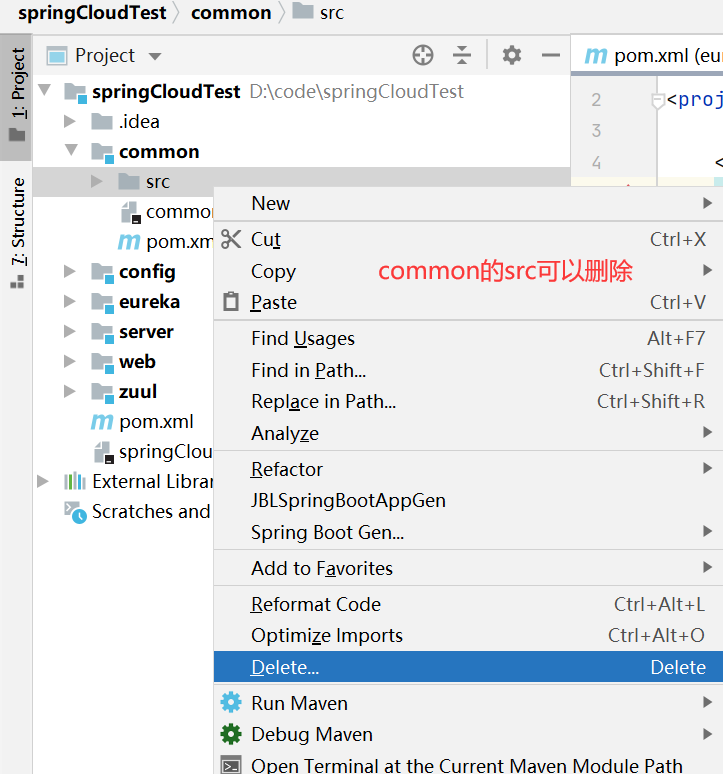Choose Reformat Code

(468, 604)
